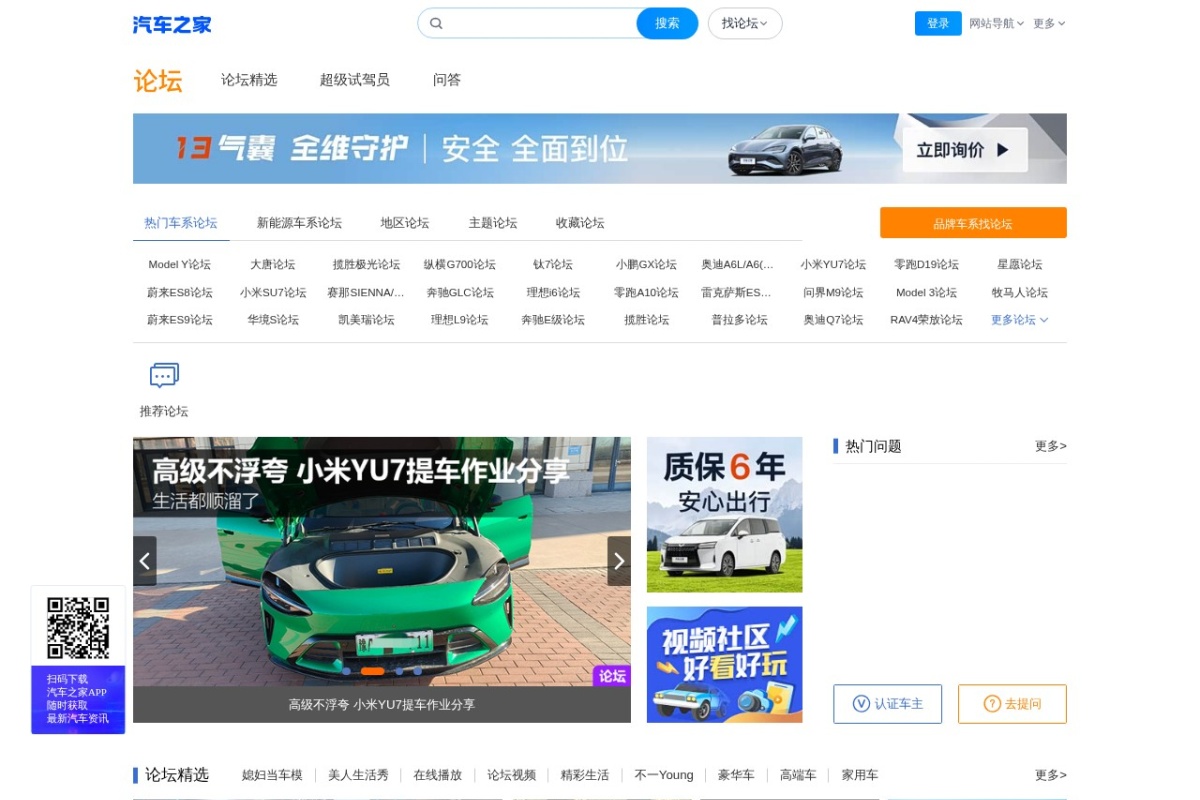Image resolution: width=1200 pixels, height=800 pixels.
Task: Open 奔驰E级论坛 link
Action: coord(553,320)
